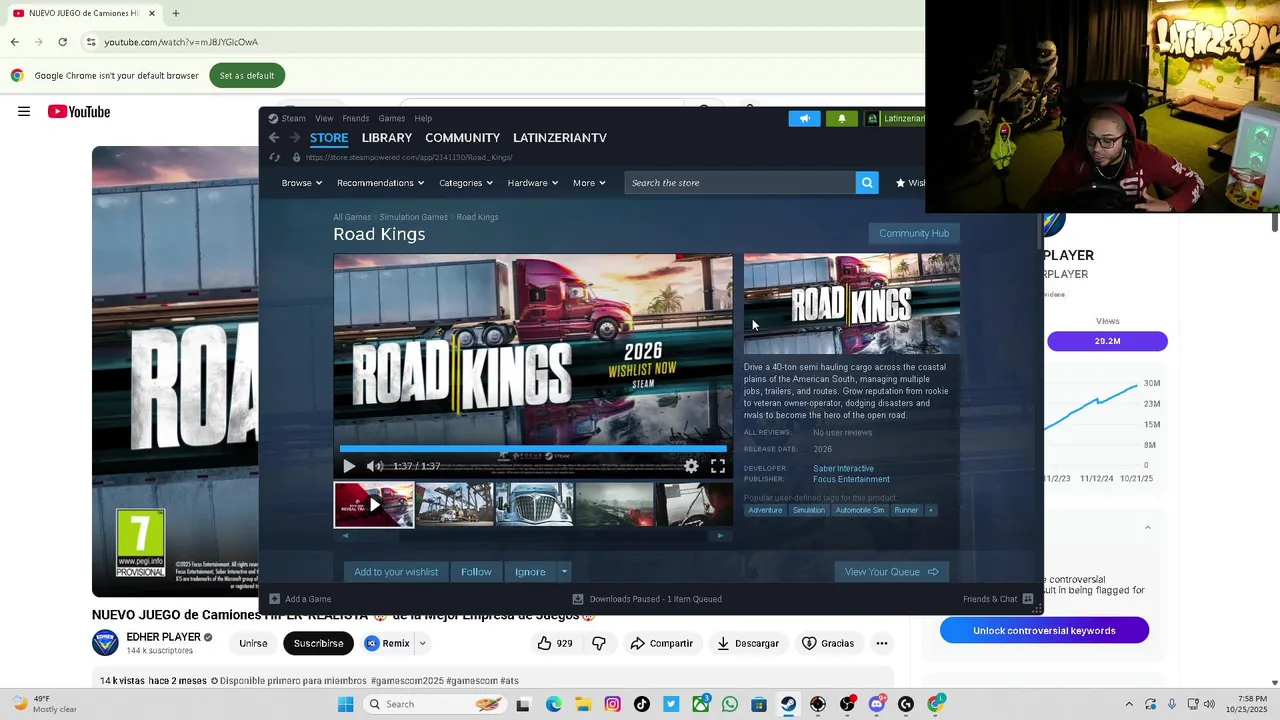Like the YouTube video
This screenshot has width=1280, height=720.
click(554, 643)
